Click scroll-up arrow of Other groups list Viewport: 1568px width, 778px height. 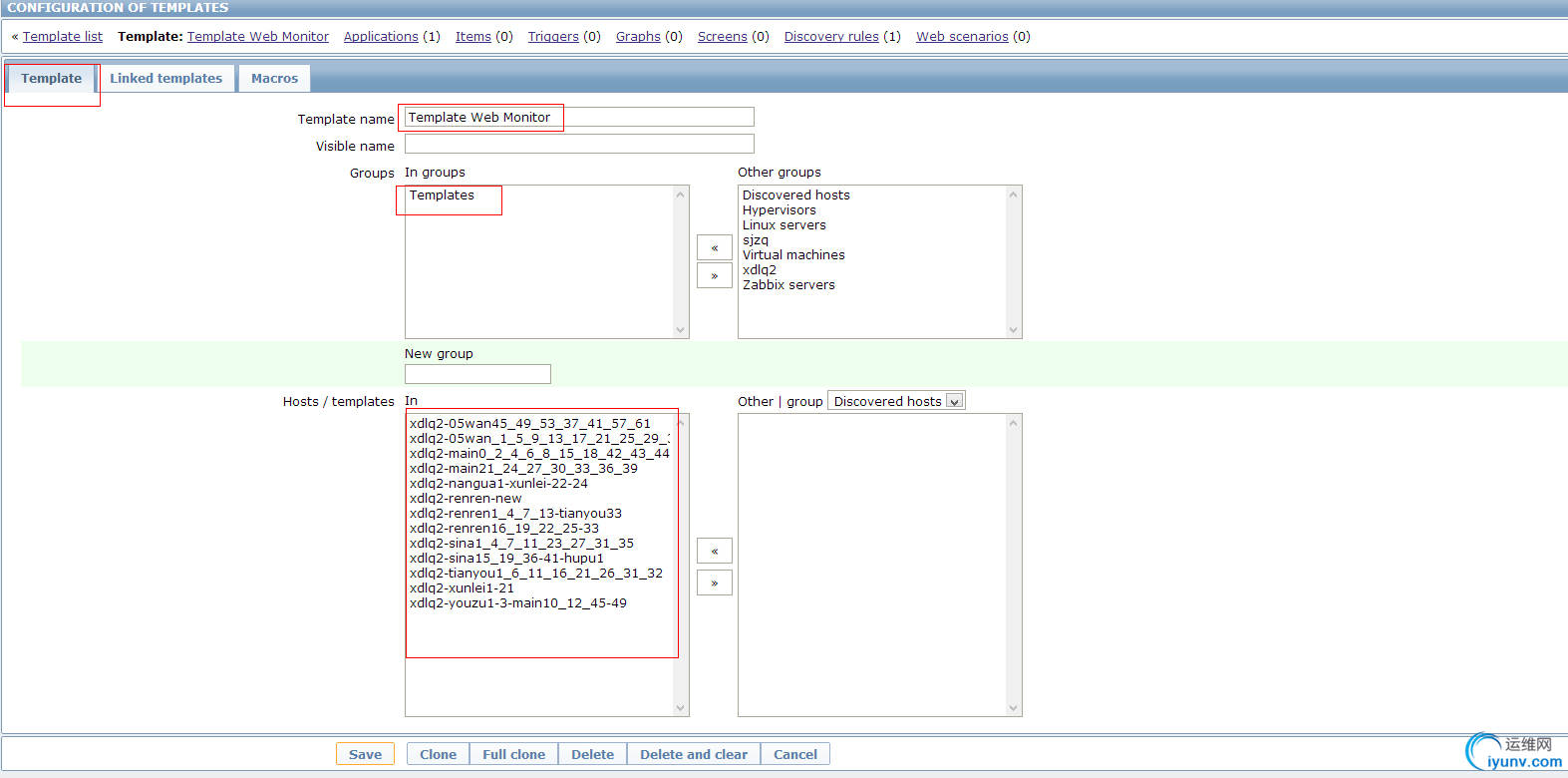pos(1014,194)
